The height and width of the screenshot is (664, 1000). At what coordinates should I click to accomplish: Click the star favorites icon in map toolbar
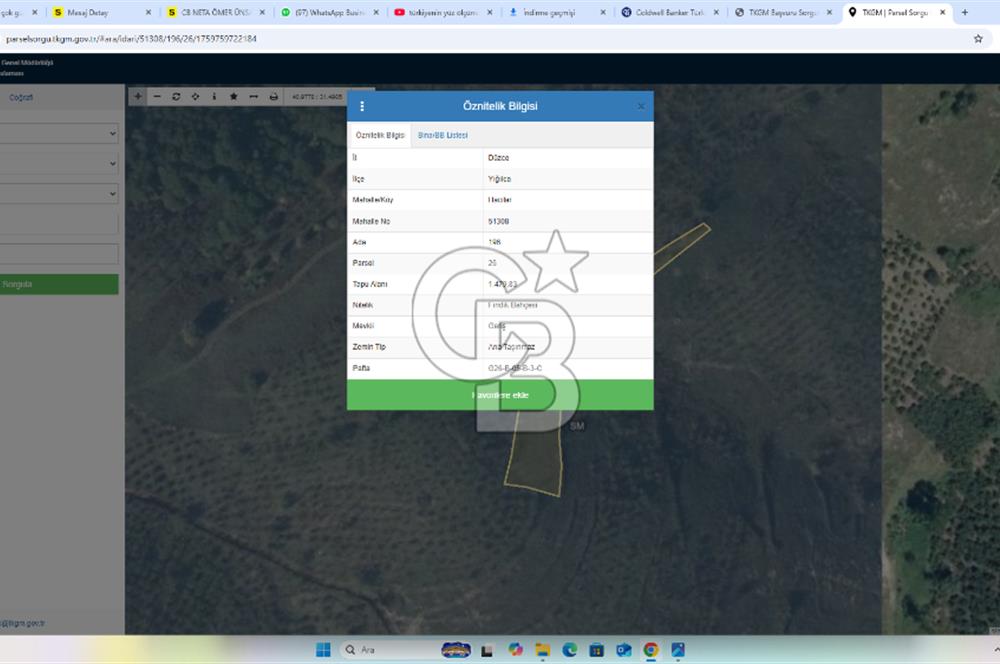(x=233, y=97)
